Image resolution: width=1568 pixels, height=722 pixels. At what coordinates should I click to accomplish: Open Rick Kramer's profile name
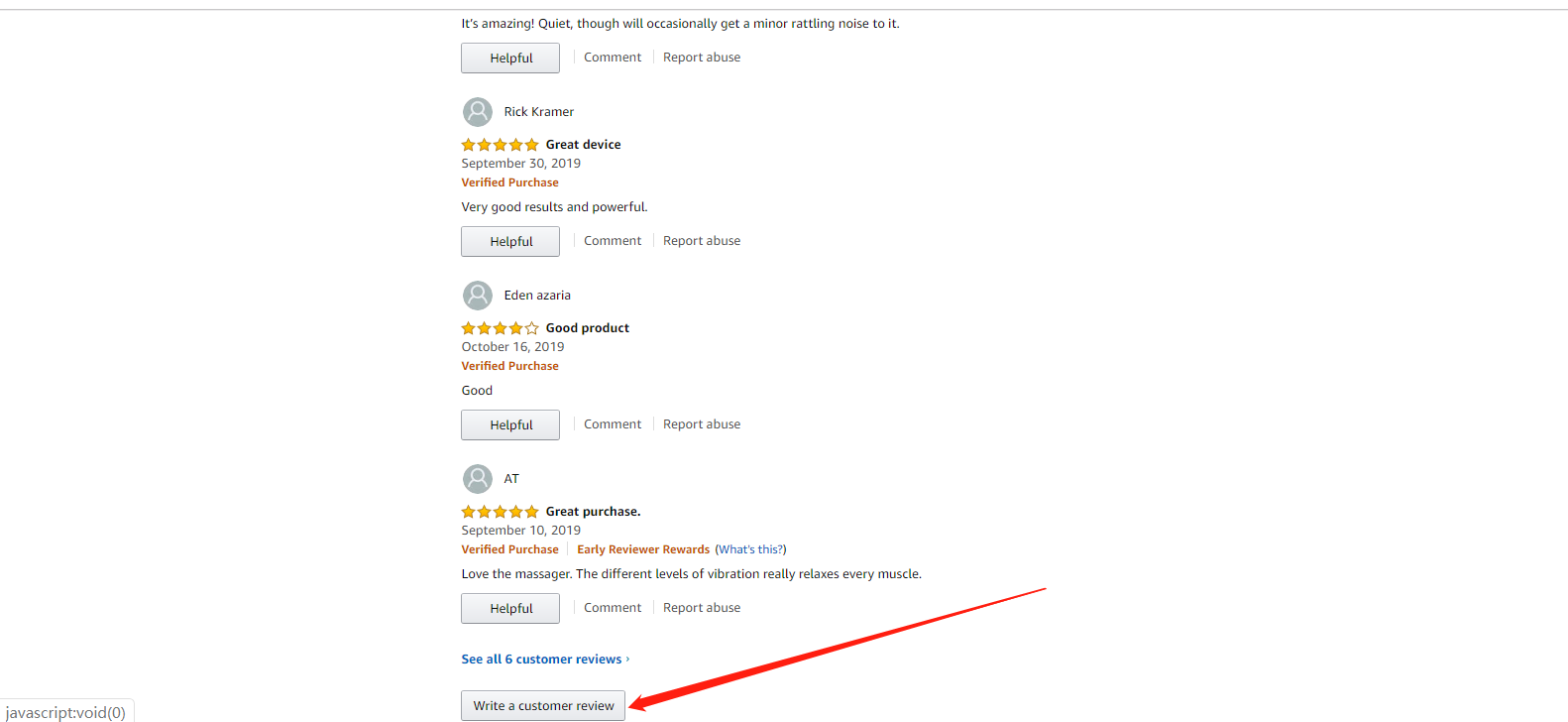[538, 112]
